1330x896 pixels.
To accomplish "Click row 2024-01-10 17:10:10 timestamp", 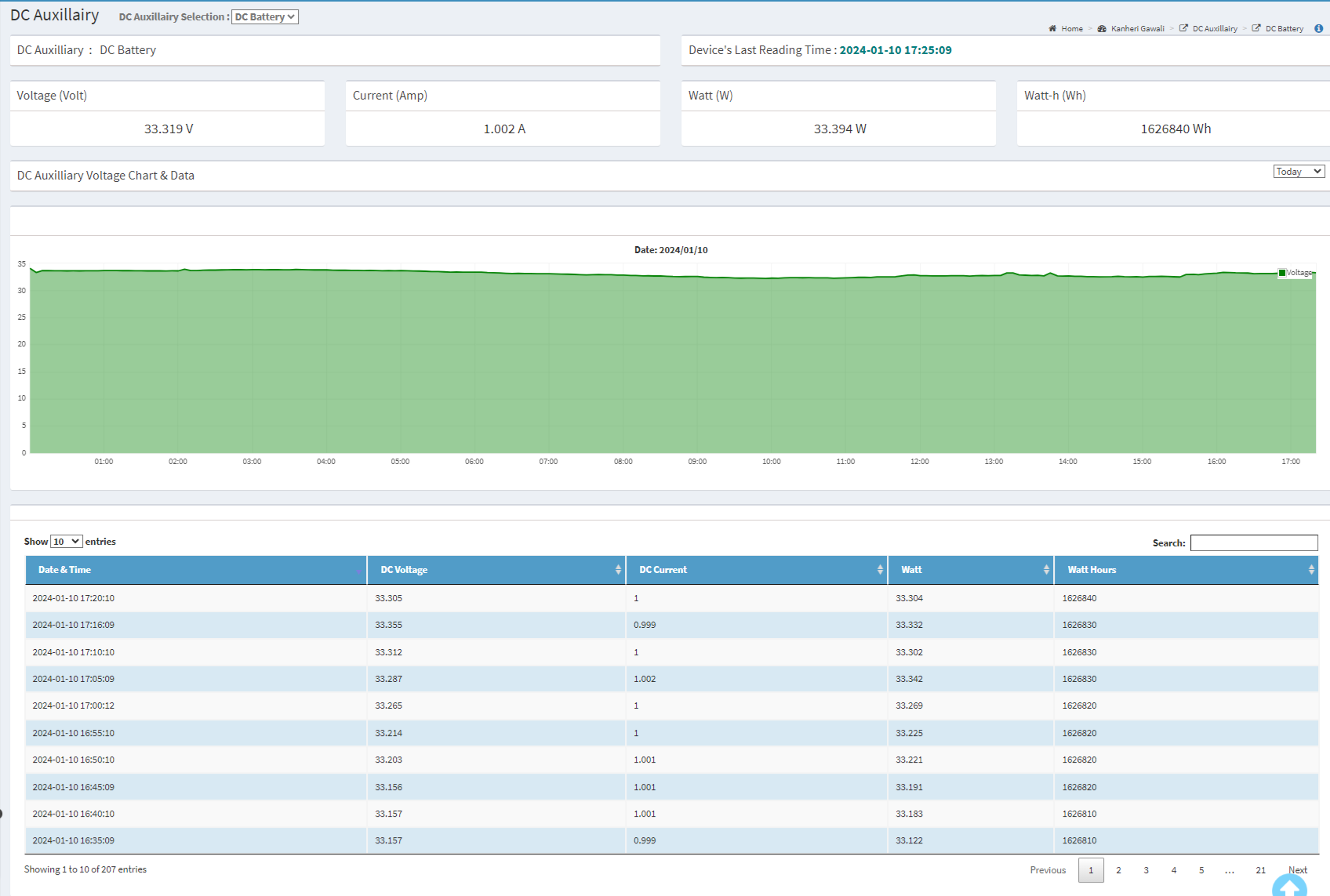I will [74, 652].
